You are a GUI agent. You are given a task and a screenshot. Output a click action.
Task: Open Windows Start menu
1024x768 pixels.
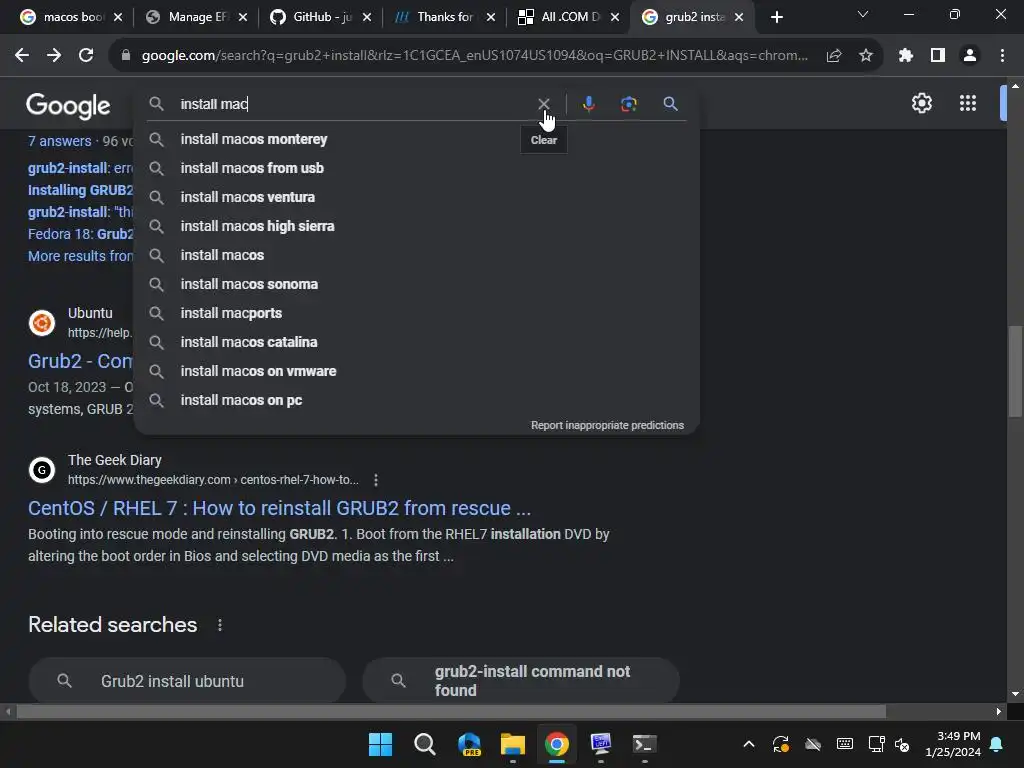380,744
